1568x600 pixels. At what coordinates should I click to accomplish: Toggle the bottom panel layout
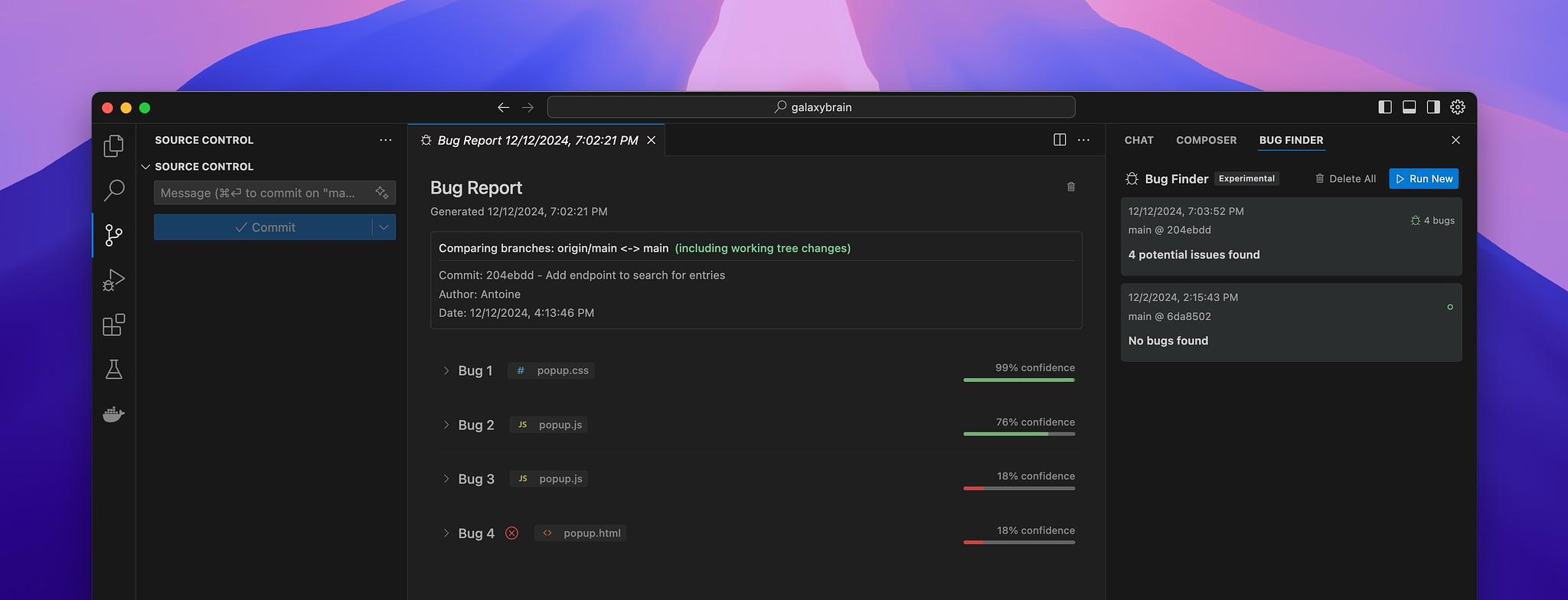point(1409,107)
